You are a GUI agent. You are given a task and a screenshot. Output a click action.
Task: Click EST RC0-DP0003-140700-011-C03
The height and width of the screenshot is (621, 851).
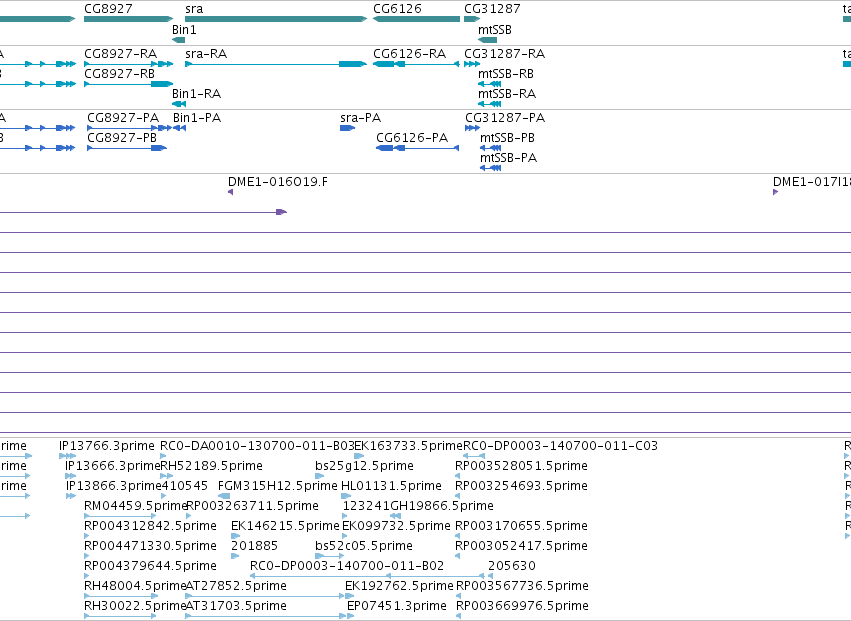click(x=474, y=456)
